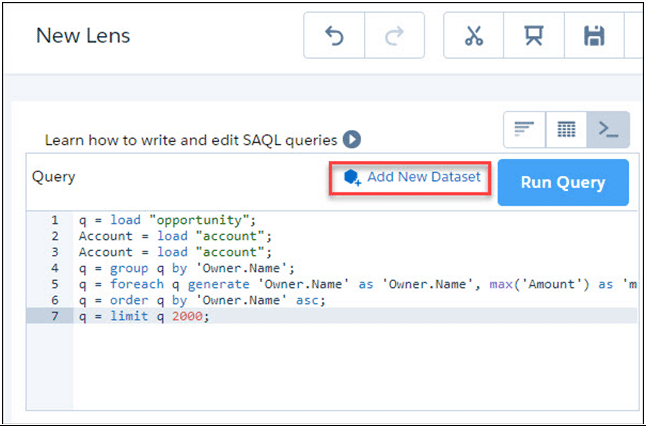Click line number 3 in the editor gutter
Viewport: 646px width, 427px height.
point(53,253)
